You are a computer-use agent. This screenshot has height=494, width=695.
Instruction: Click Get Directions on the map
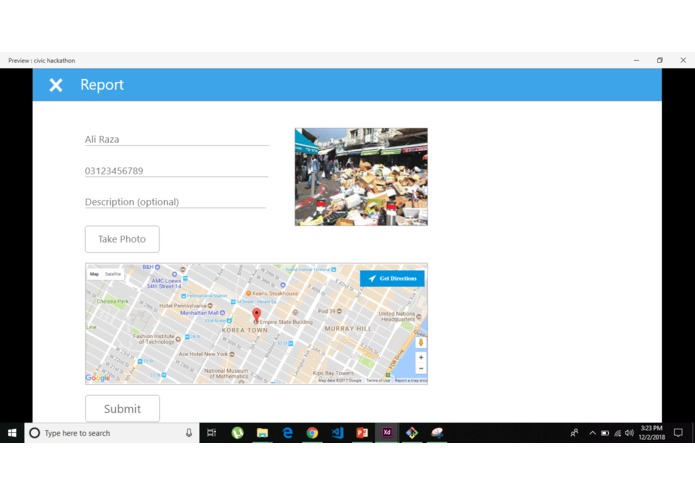[x=392, y=278]
